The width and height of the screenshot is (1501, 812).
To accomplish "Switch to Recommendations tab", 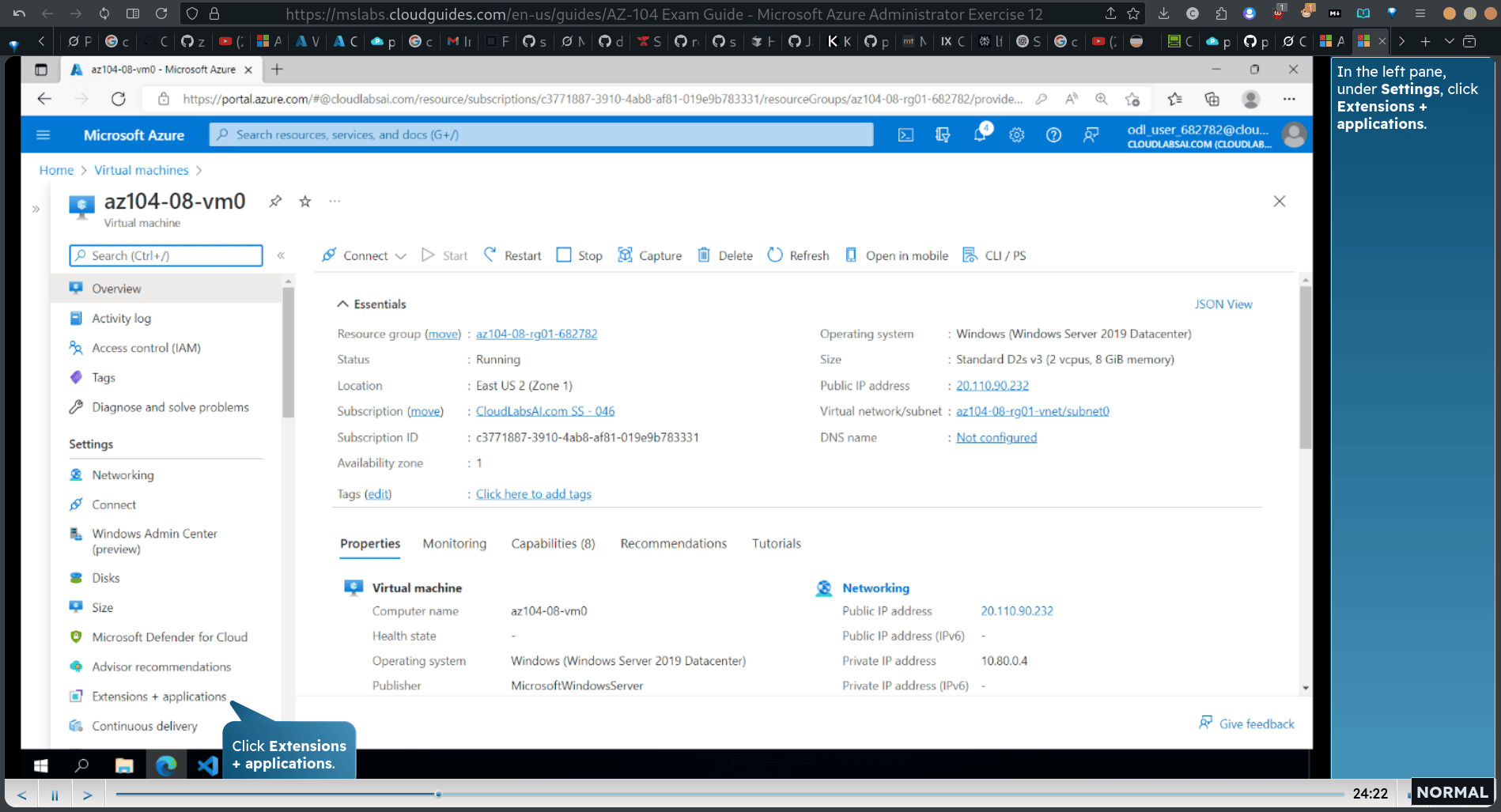I will pyautogui.click(x=673, y=544).
